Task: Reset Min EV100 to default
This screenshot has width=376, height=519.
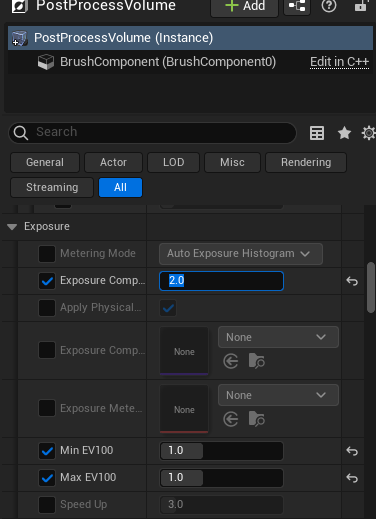Action: (352, 451)
